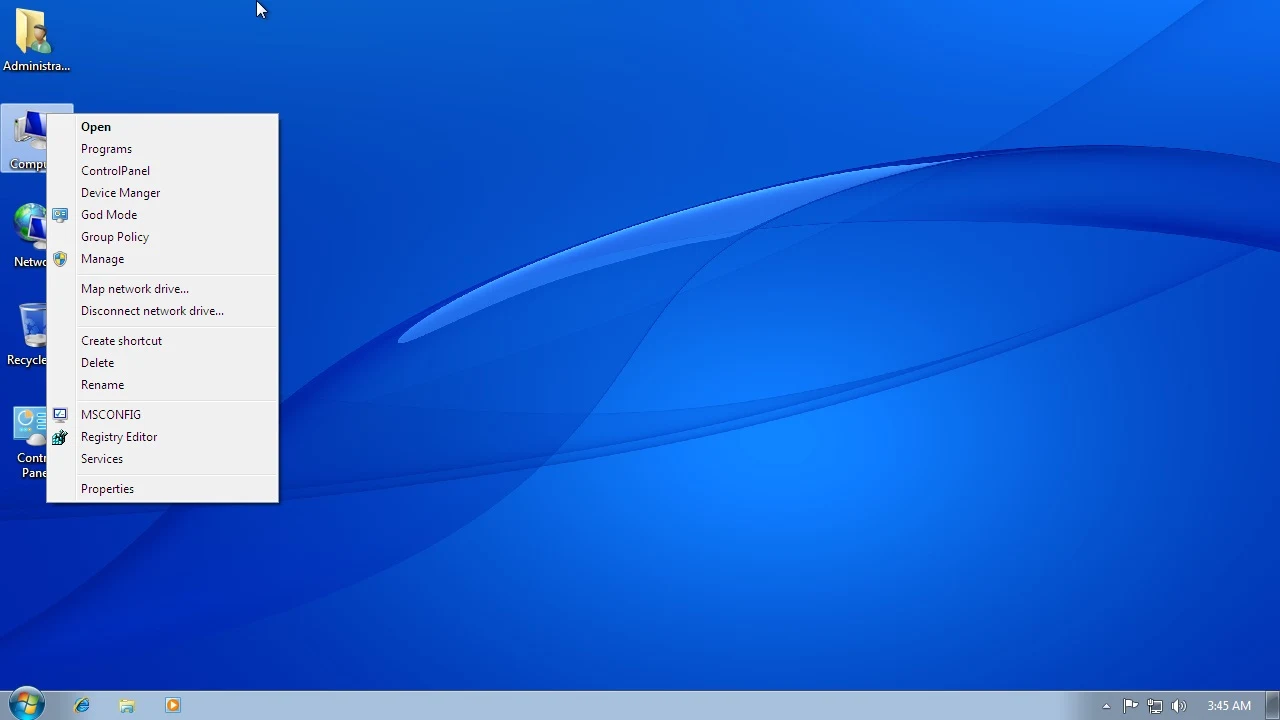Choose Rename in context menu
The width and height of the screenshot is (1280, 720).
pyautogui.click(x=163, y=385)
